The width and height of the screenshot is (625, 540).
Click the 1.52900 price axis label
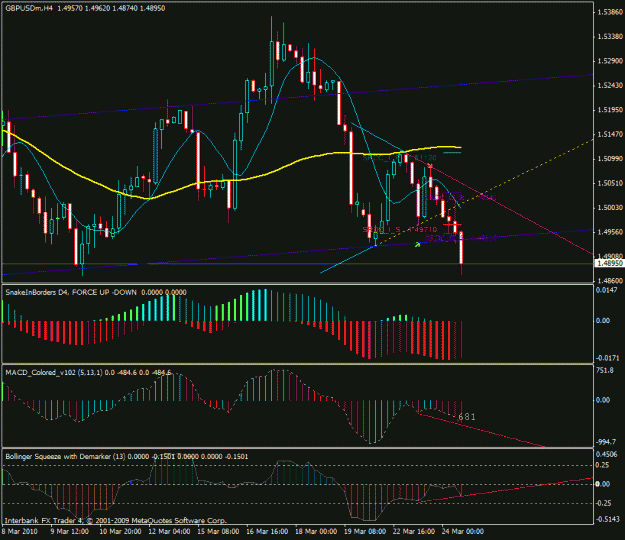coord(610,61)
